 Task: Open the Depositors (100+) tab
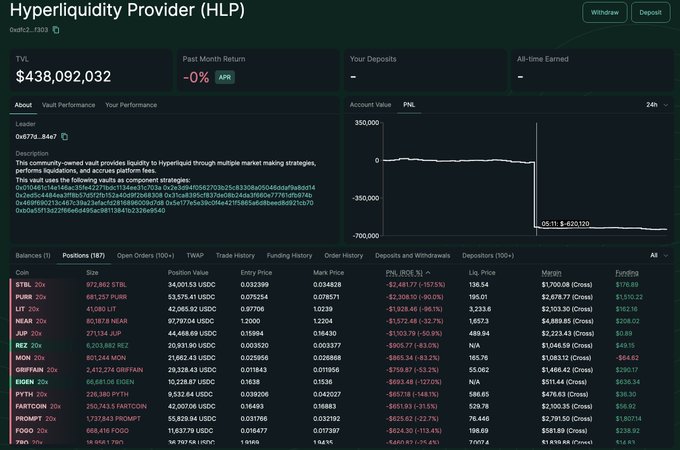(488, 256)
